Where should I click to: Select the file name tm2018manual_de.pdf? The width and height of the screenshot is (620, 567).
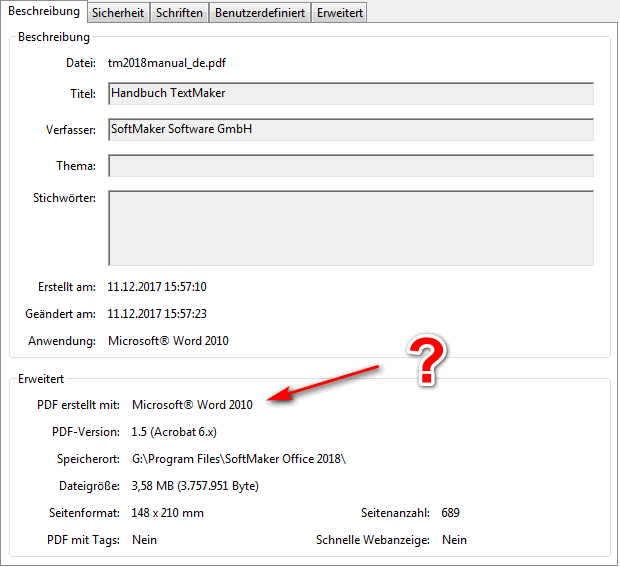point(167,63)
